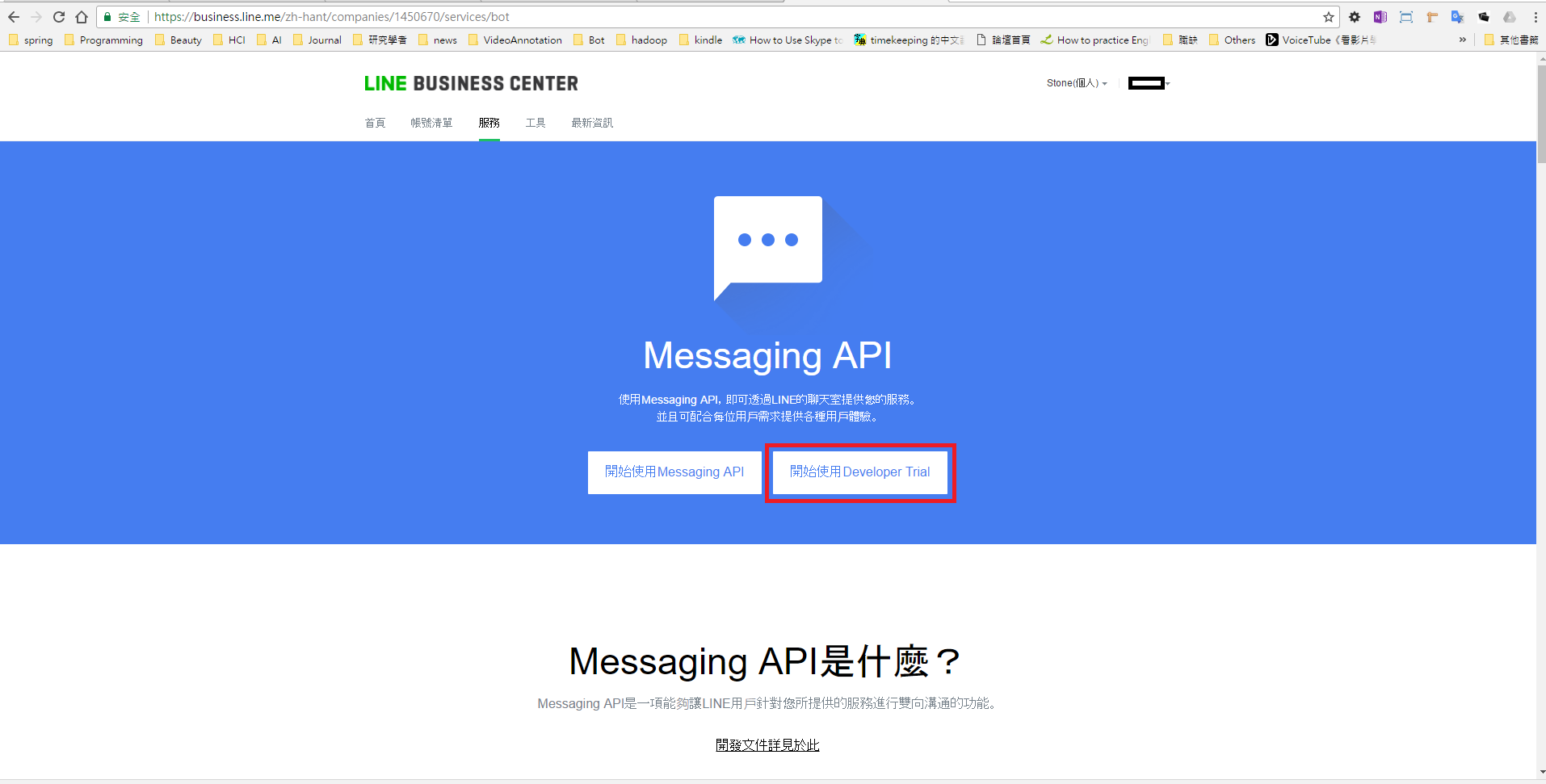Open the Beauty bookmark folder
The image size is (1546, 784).
[x=179, y=40]
